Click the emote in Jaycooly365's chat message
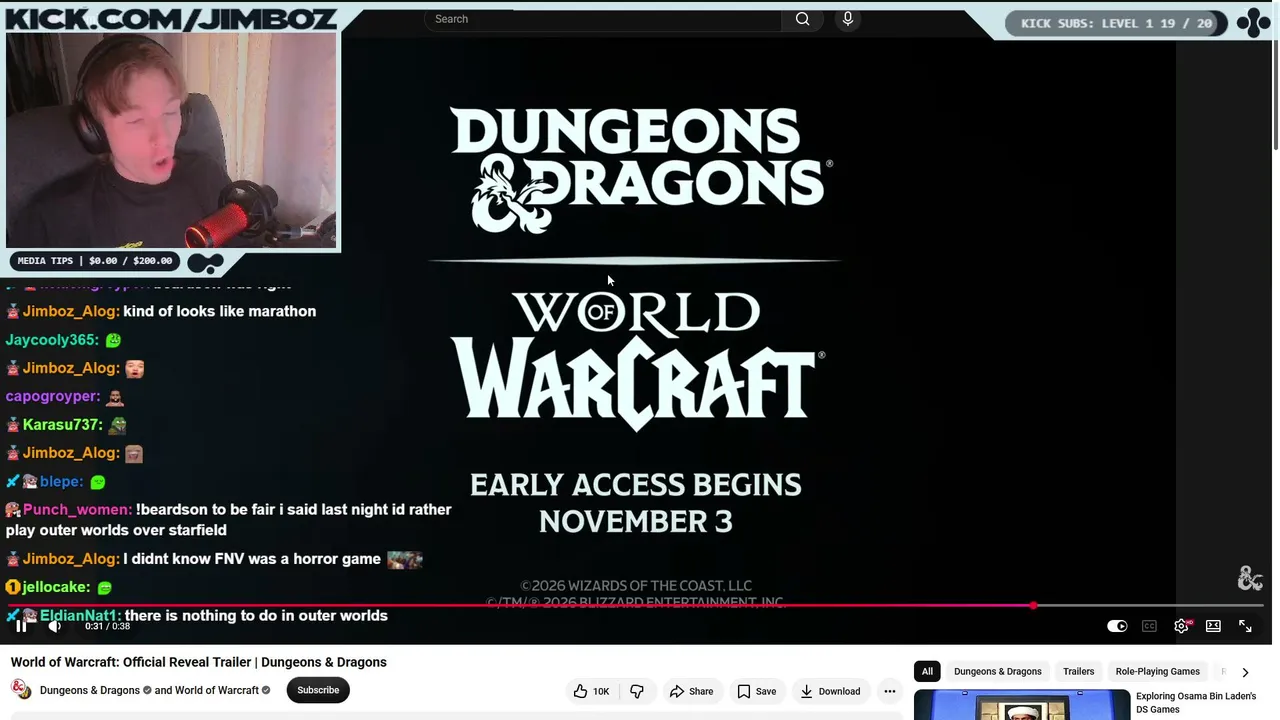This screenshot has width=1280, height=720. tap(113, 340)
